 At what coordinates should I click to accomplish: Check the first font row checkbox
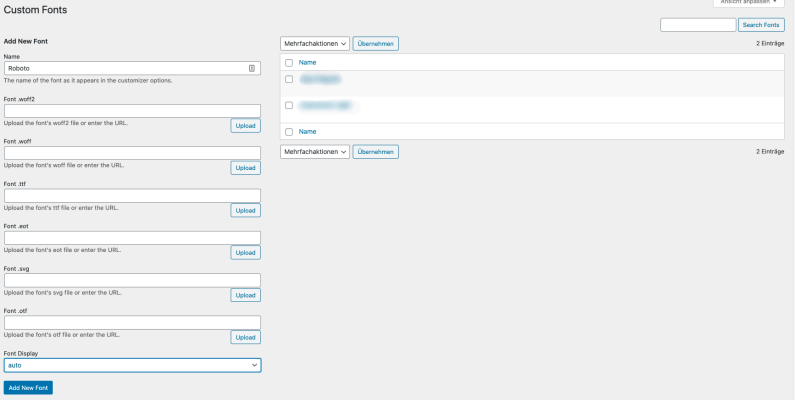pyautogui.click(x=289, y=78)
